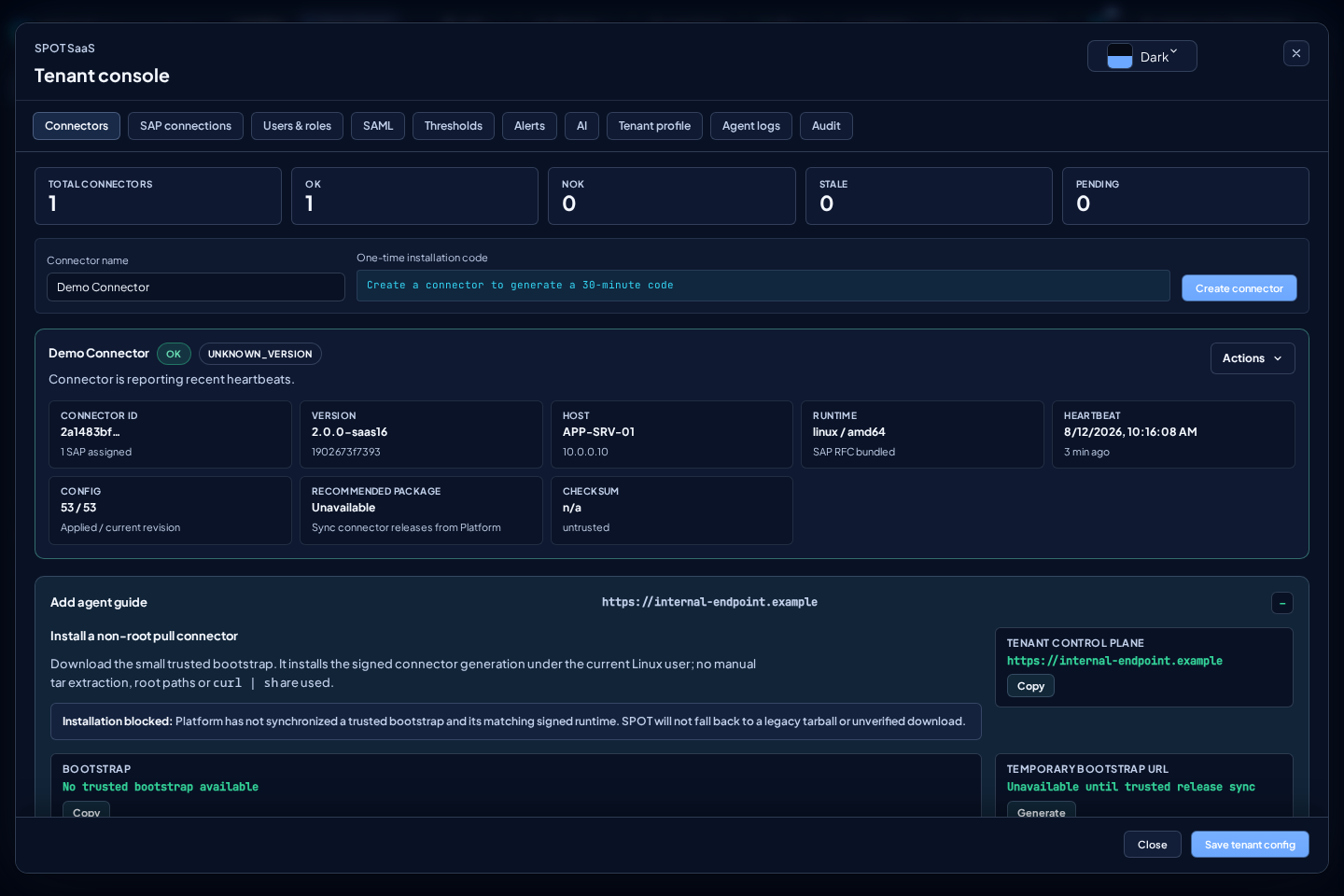View the Tenant profile tab

(x=654, y=126)
